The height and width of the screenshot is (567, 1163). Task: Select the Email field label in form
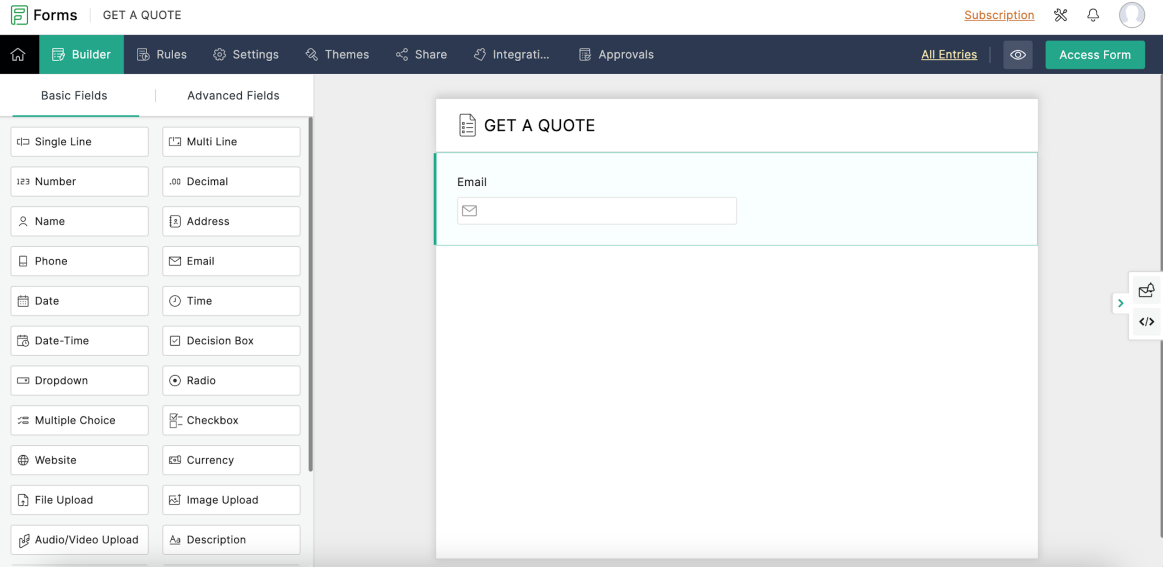472,182
